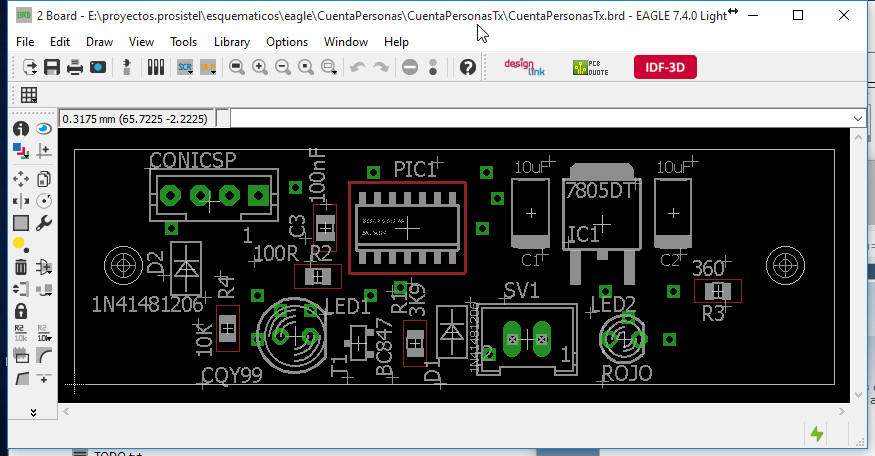Select the Pinswap tool
This screenshot has width=875, height=456.
tap(21, 289)
